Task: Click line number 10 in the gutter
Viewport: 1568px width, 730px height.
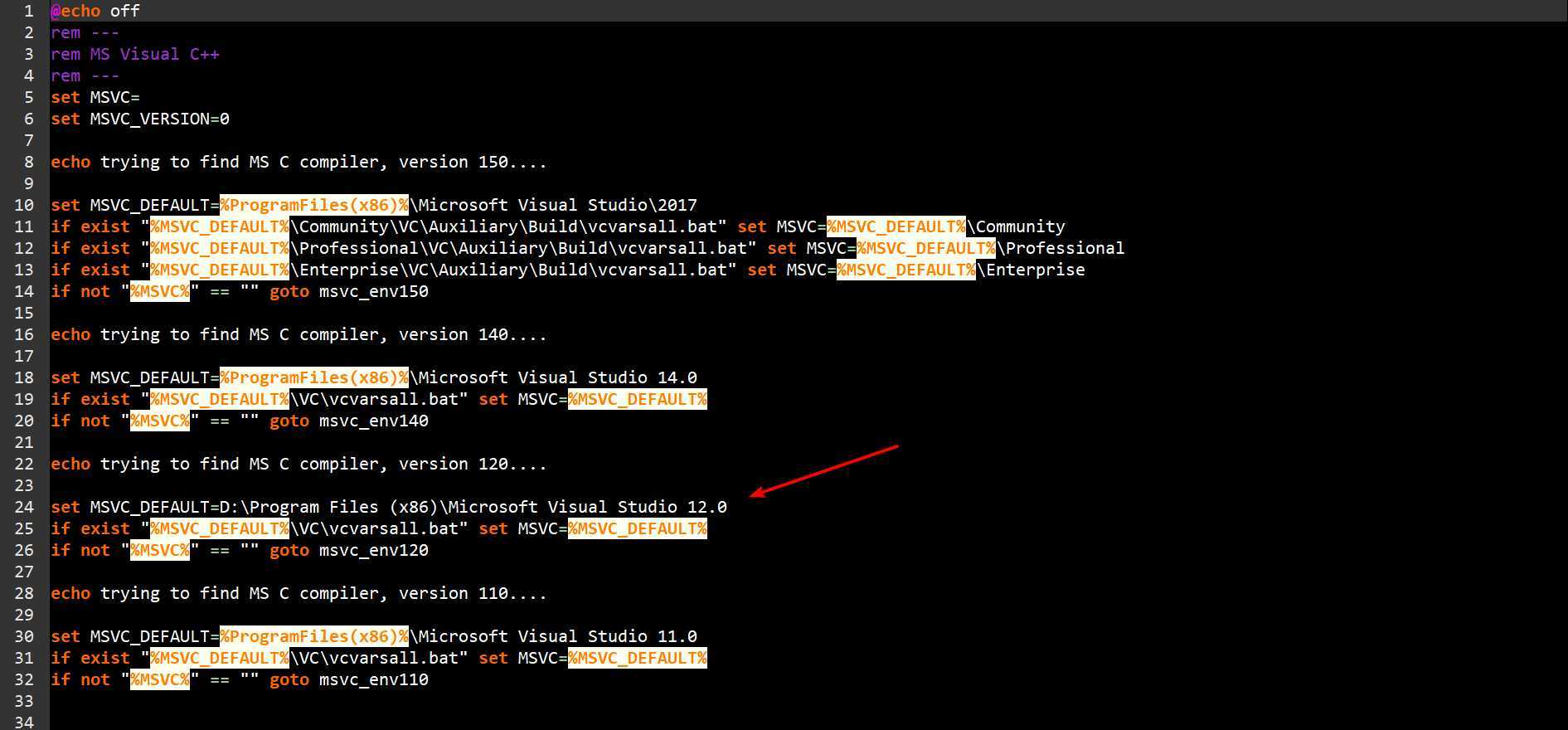Action: [x=24, y=205]
